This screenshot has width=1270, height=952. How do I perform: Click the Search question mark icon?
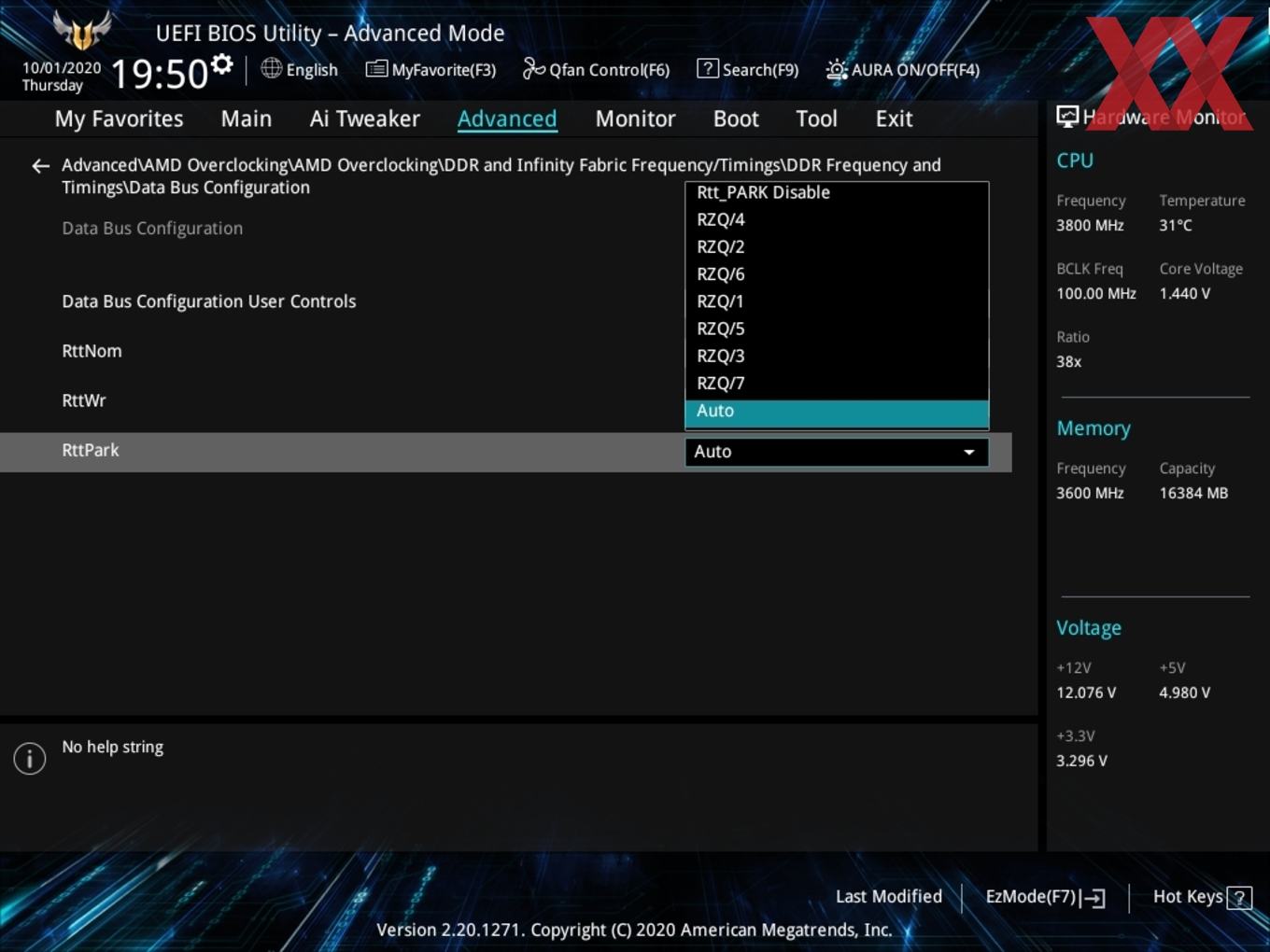tap(708, 68)
